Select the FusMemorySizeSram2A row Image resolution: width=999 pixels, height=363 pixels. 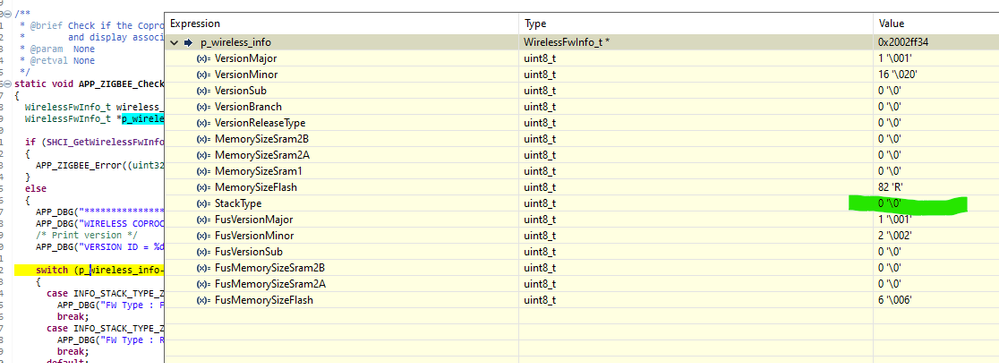[x=582, y=284]
